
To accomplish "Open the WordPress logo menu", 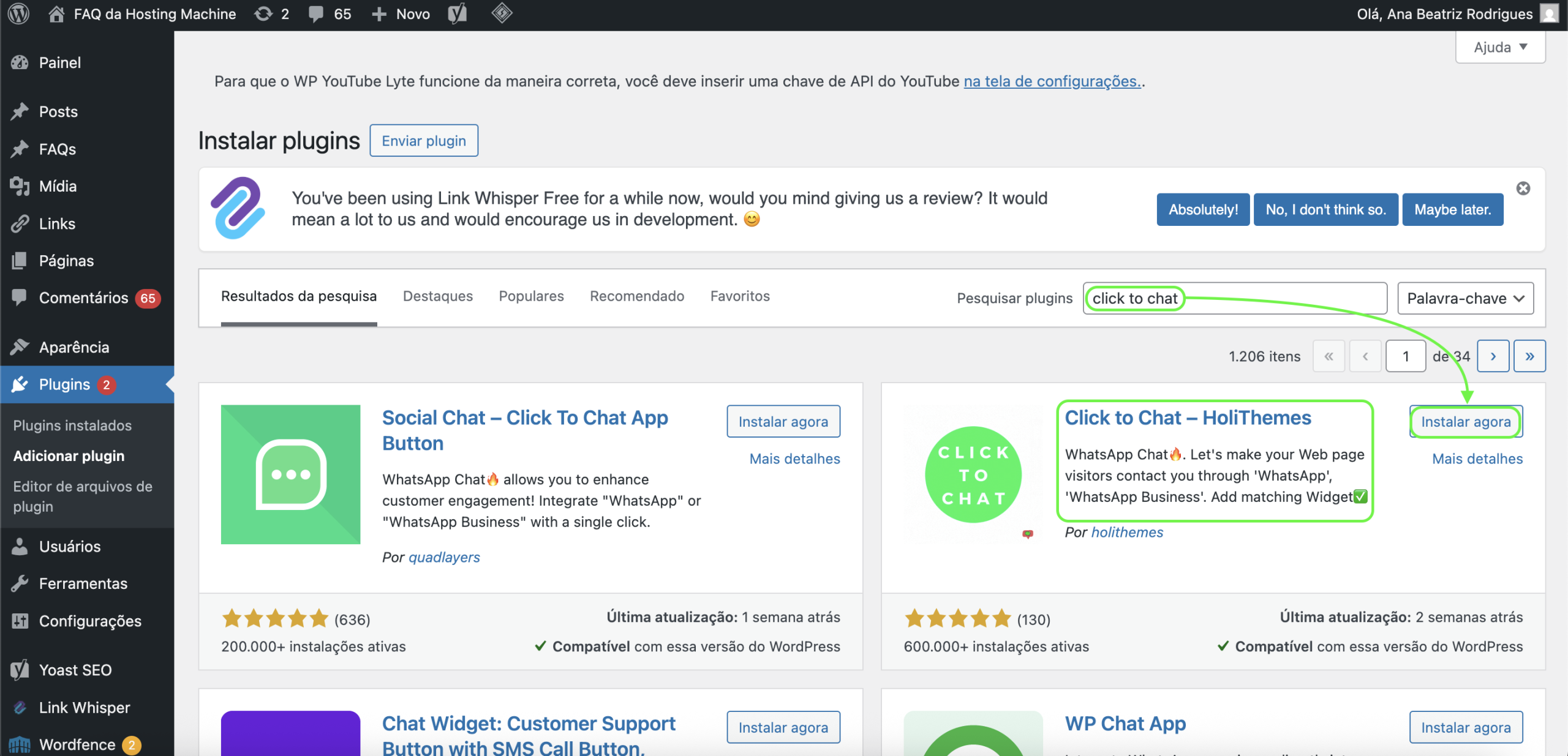I will (18, 13).
